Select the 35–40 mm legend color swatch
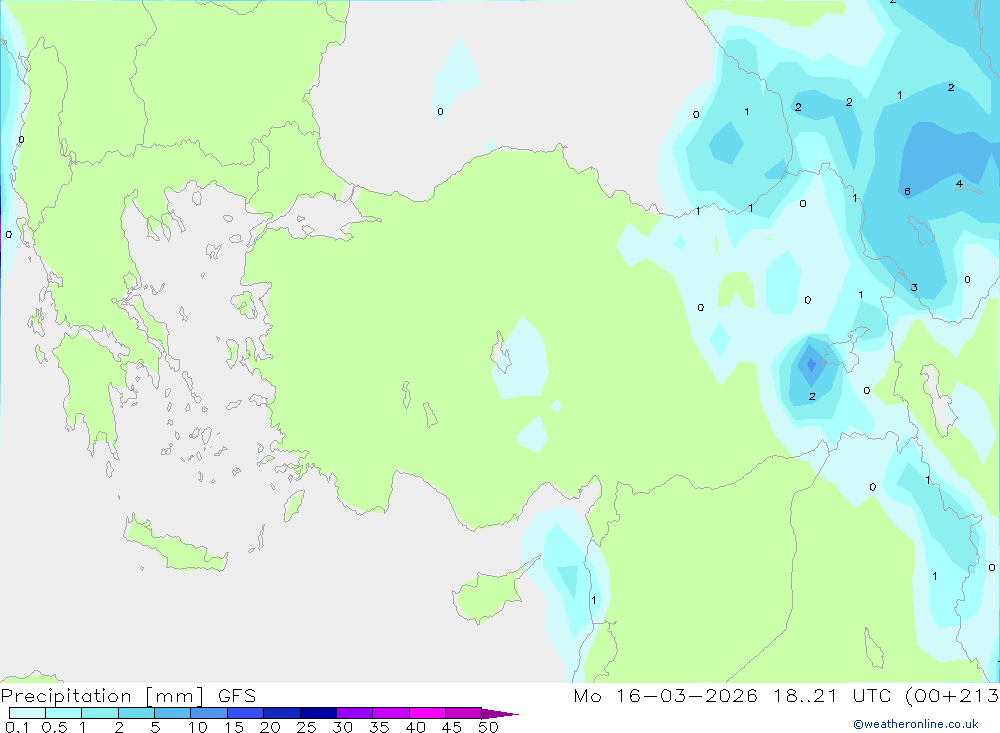 390,713
